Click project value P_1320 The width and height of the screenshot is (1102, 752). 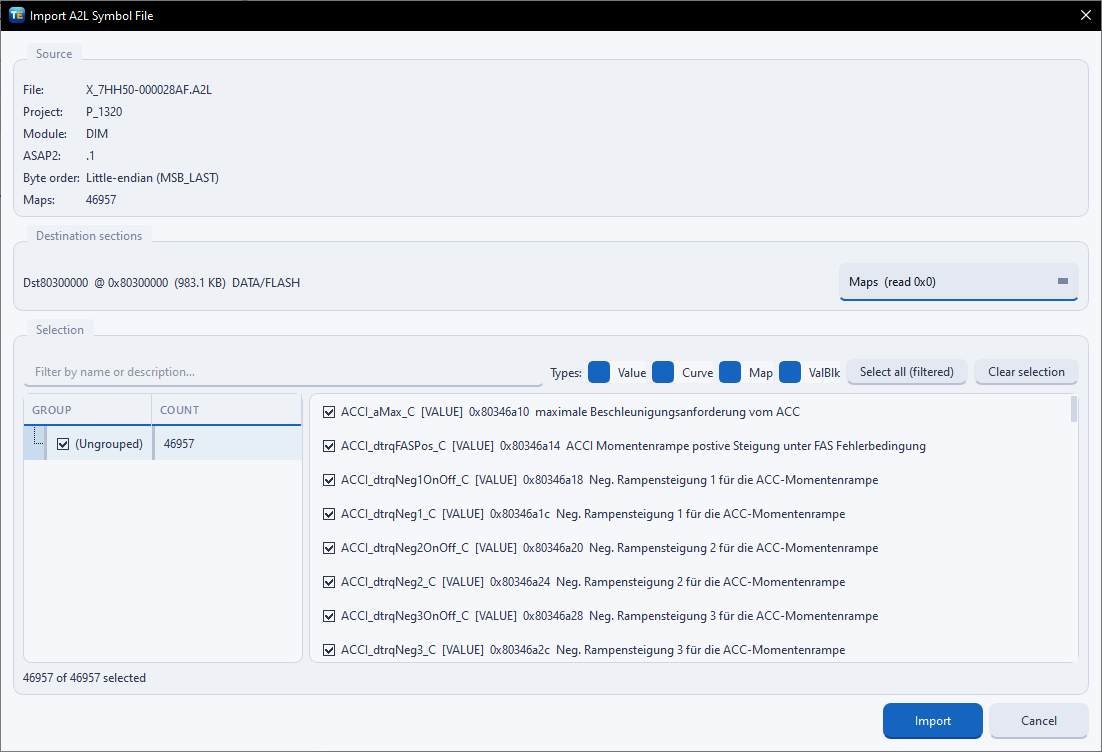tap(104, 112)
